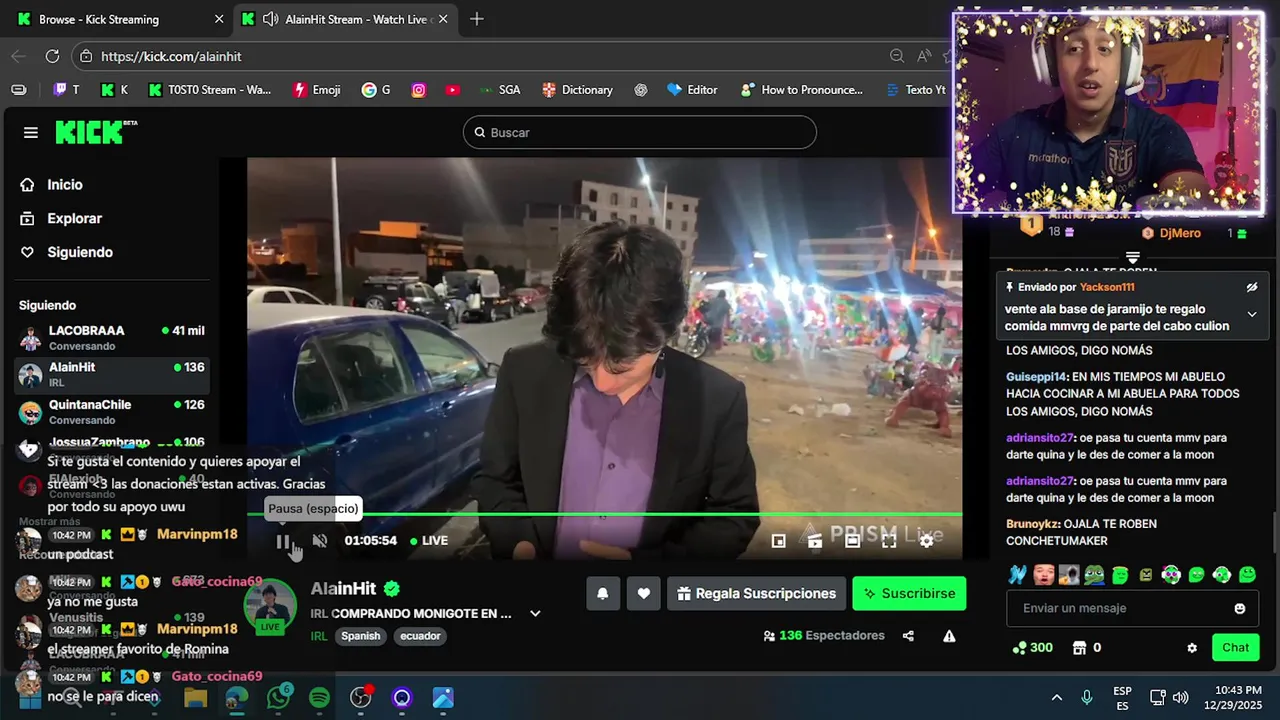Viewport: 1280px width, 720px height.
Task: Follow the channel with the heart button
Action: coord(644,593)
